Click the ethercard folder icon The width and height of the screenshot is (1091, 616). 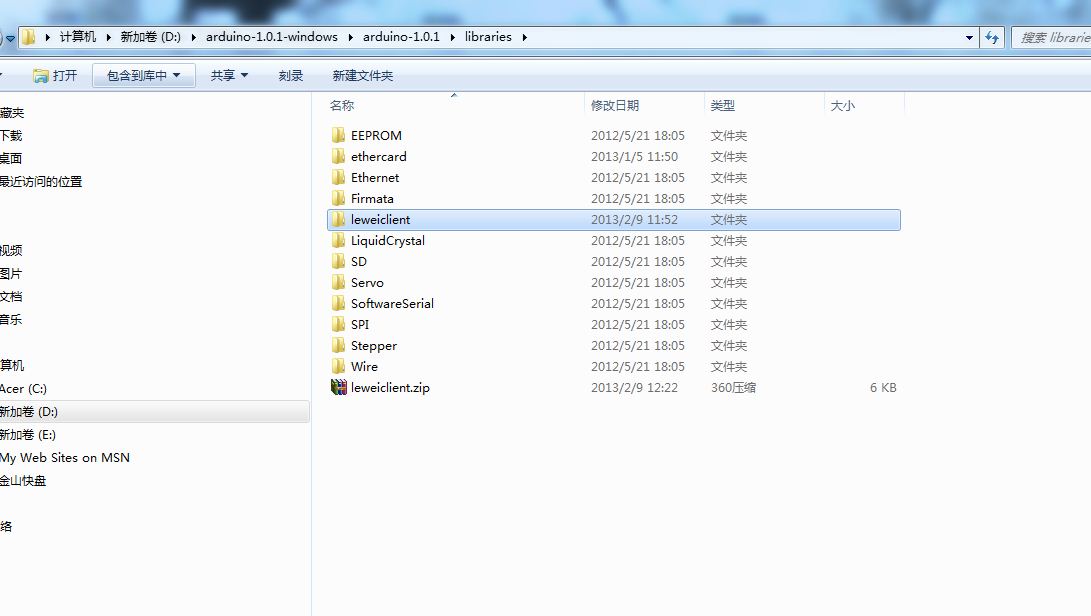tap(338, 156)
